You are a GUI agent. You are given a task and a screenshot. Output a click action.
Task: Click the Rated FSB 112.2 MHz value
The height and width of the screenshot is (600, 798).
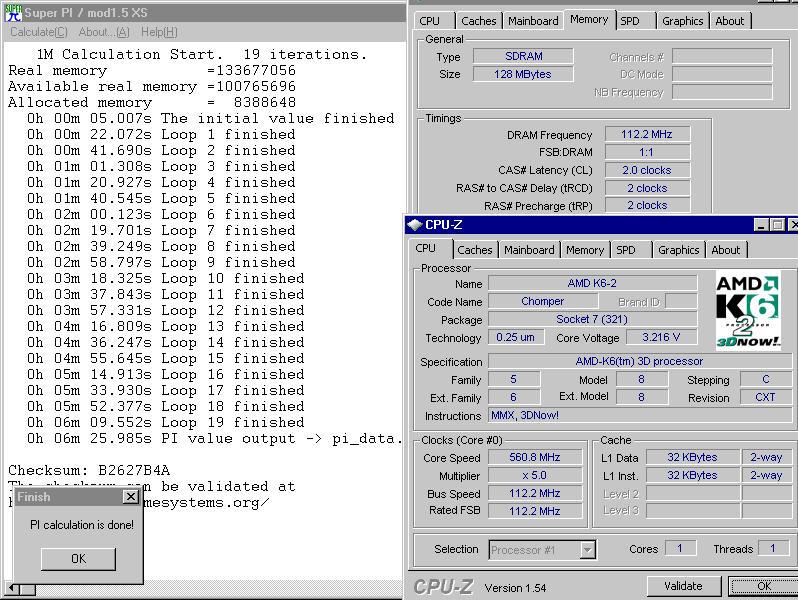tap(535, 511)
